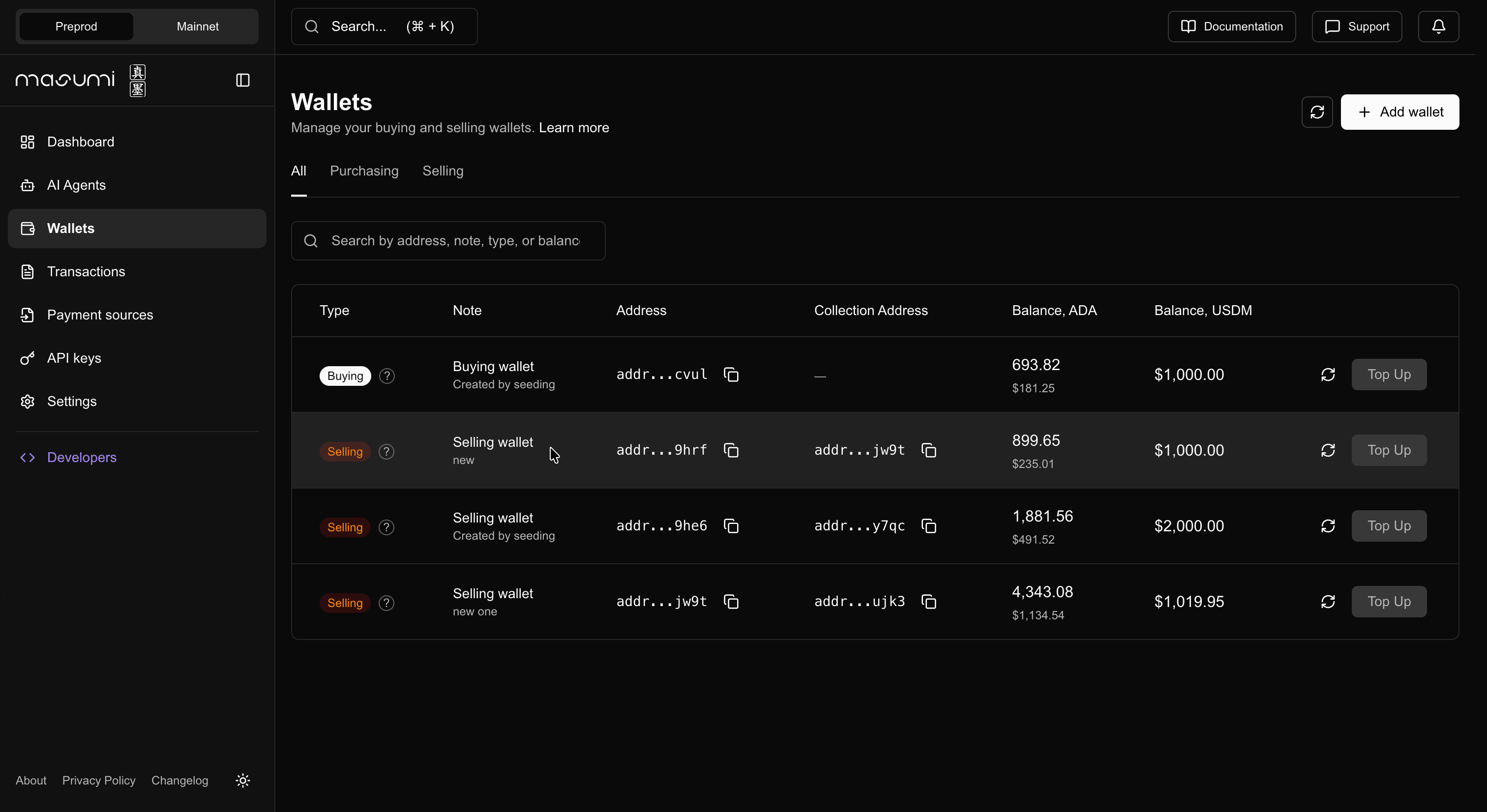Refresh balance of the Buying wallet row
This screenshot has width=1487, height=812.
[x=1328, y=375]
